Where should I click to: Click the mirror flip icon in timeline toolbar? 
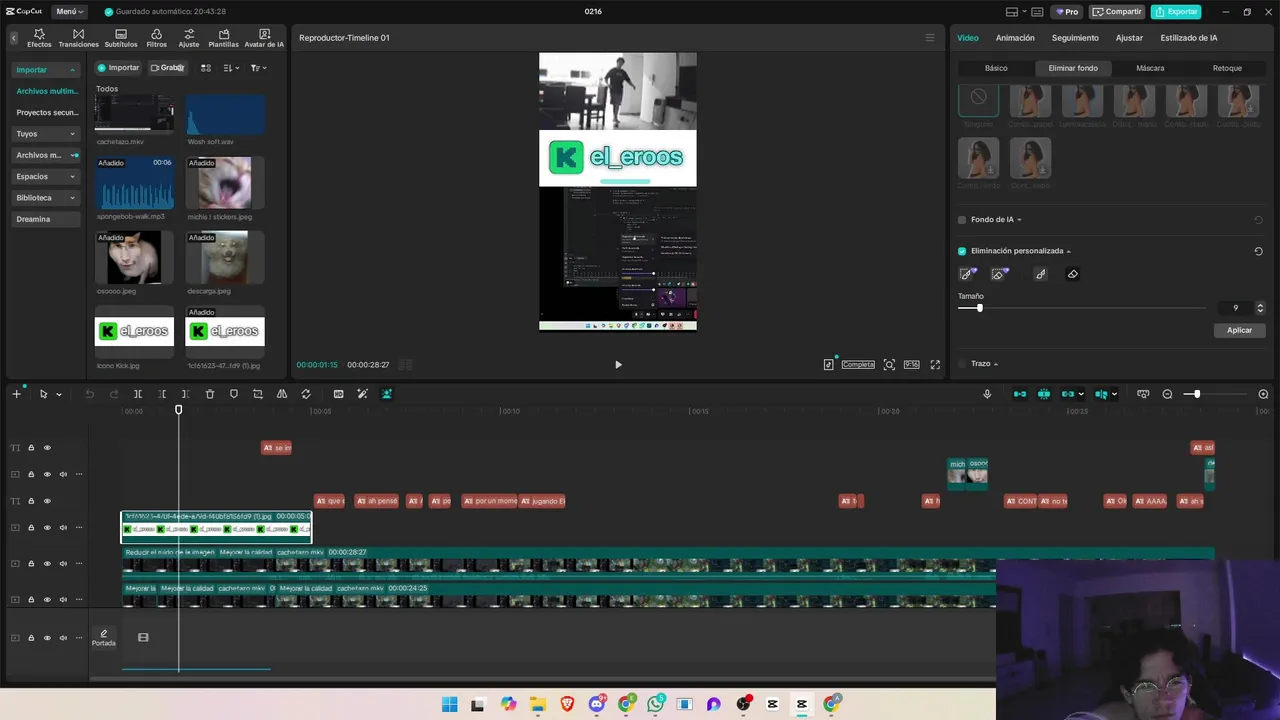coord(282,394)
